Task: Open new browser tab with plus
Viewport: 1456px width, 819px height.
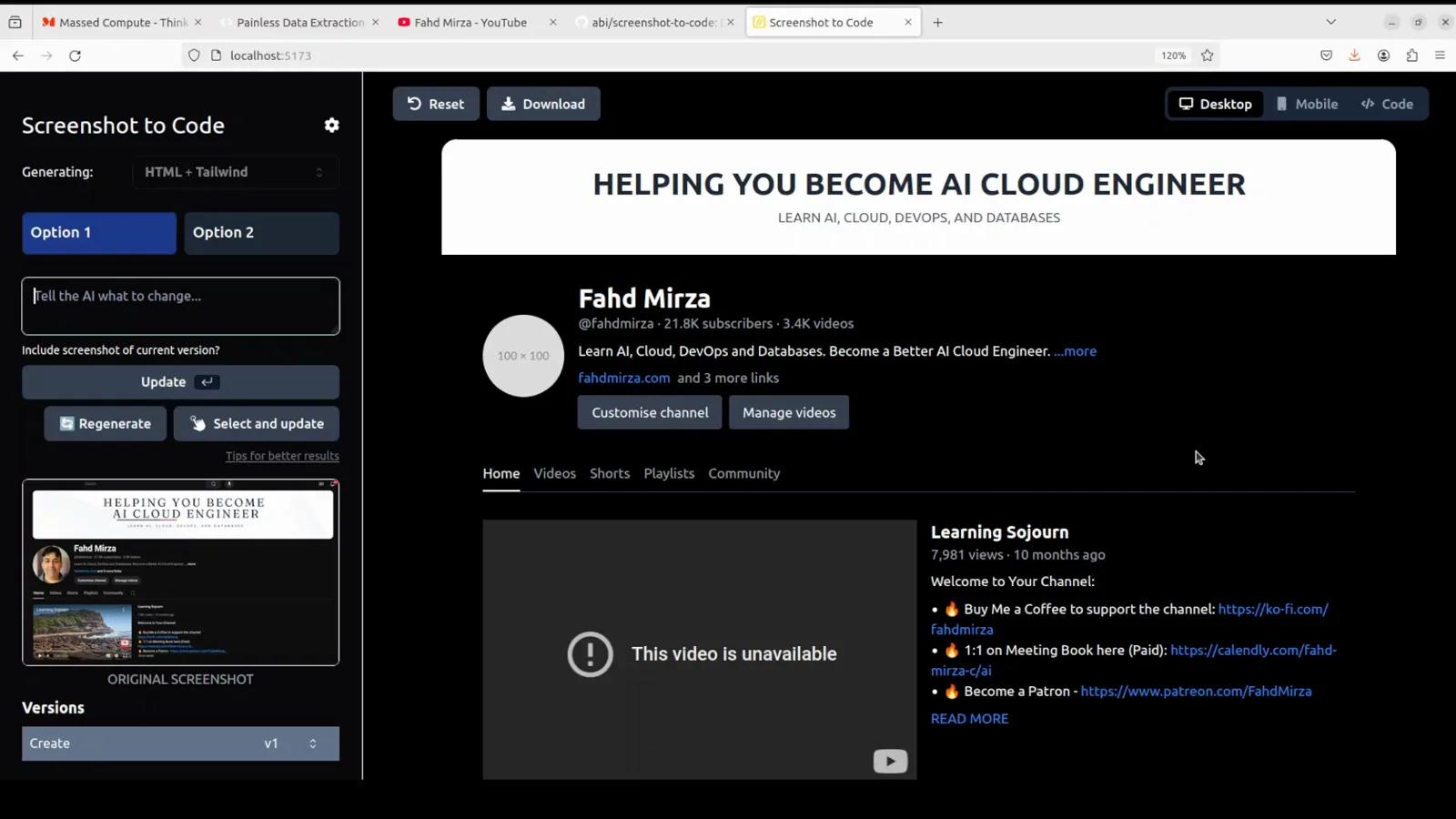Action: [x=938, y=23]
